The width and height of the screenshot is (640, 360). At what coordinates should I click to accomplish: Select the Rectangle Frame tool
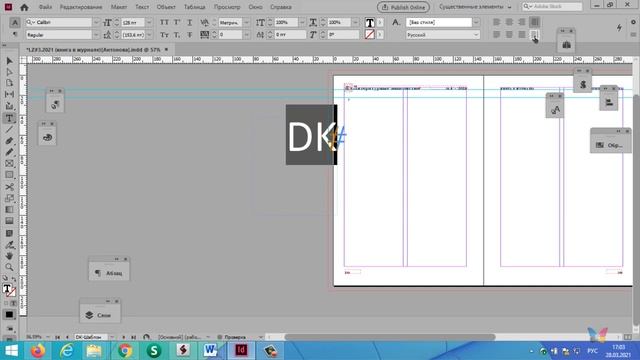(x=9, y=164)
